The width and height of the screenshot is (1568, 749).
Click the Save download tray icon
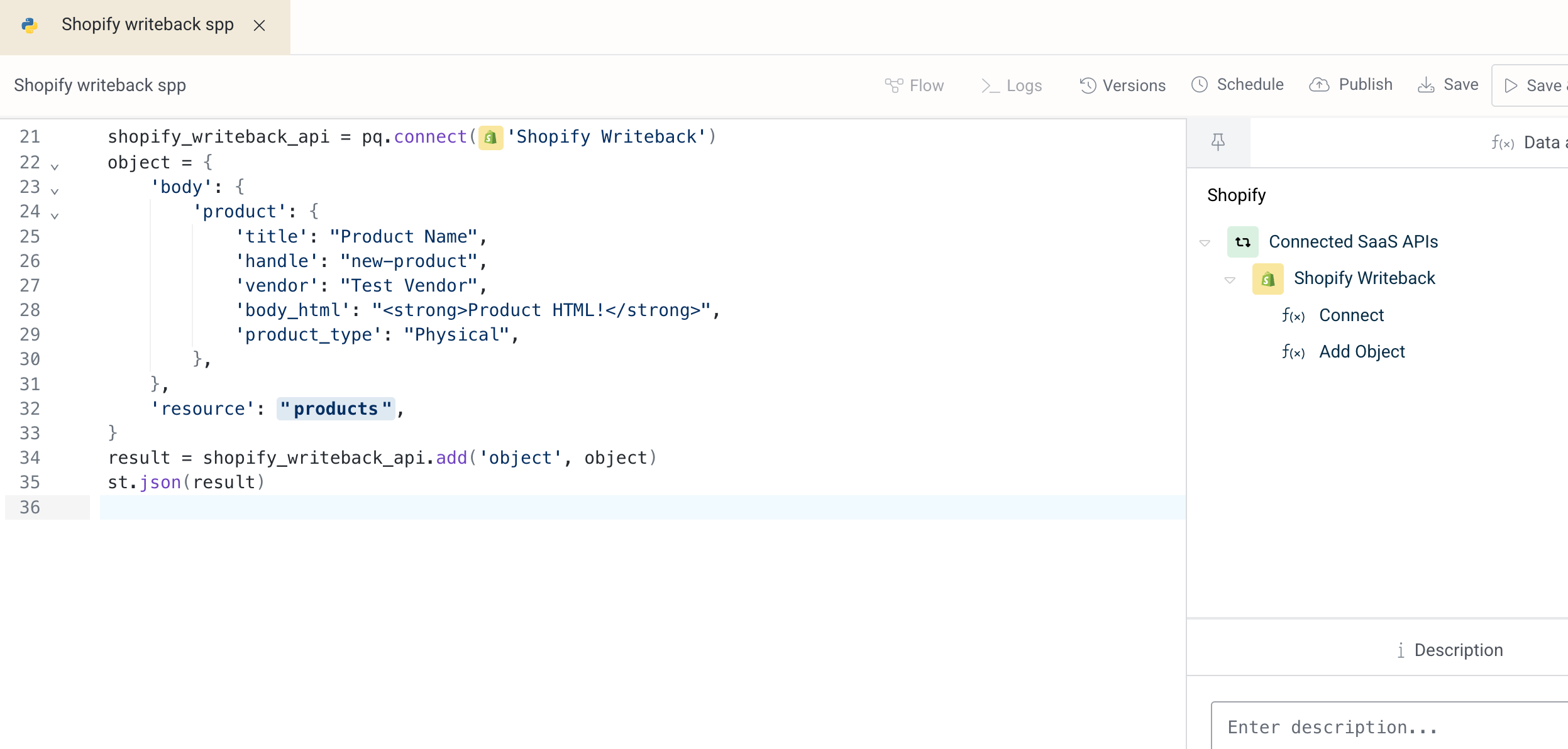tap(1426, 85)
